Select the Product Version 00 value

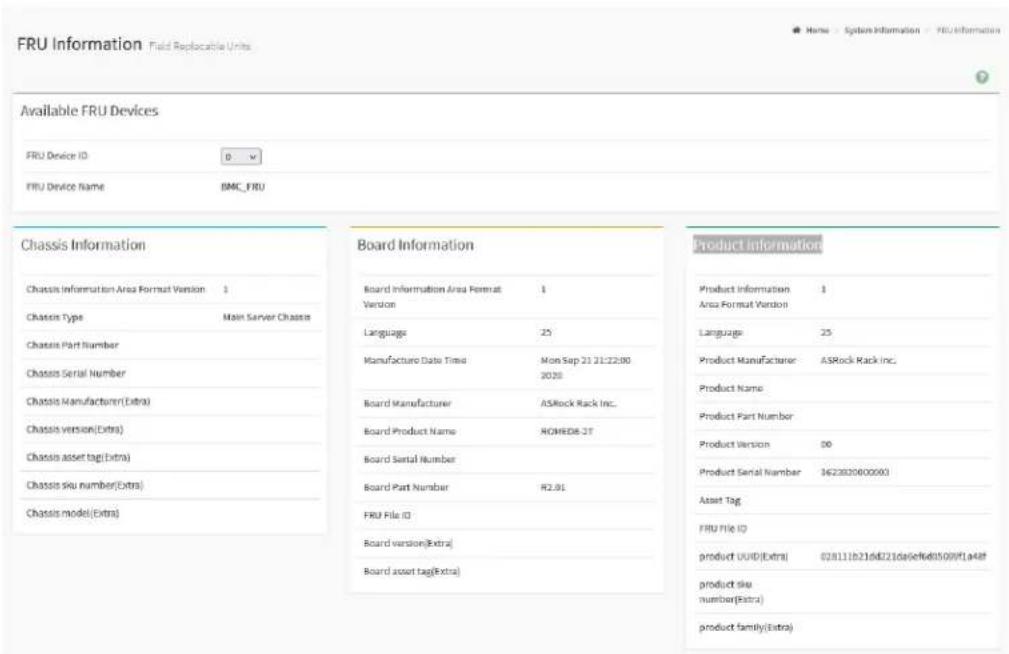click(826, 445)
